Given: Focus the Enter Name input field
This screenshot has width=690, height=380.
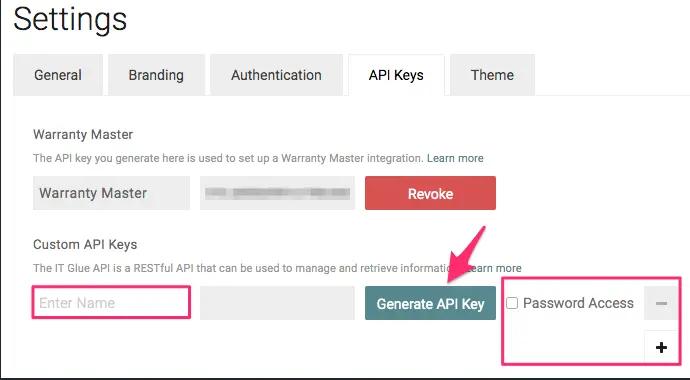Looking at the screenshot, I should coord(111,303).
